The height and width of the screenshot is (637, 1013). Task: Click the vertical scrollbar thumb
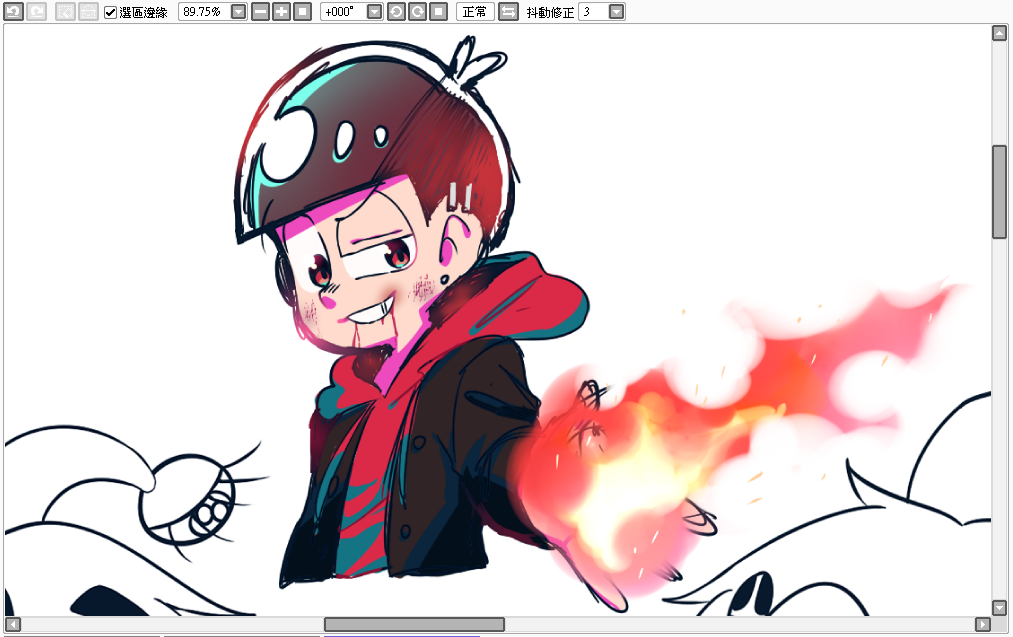(999, 192)
